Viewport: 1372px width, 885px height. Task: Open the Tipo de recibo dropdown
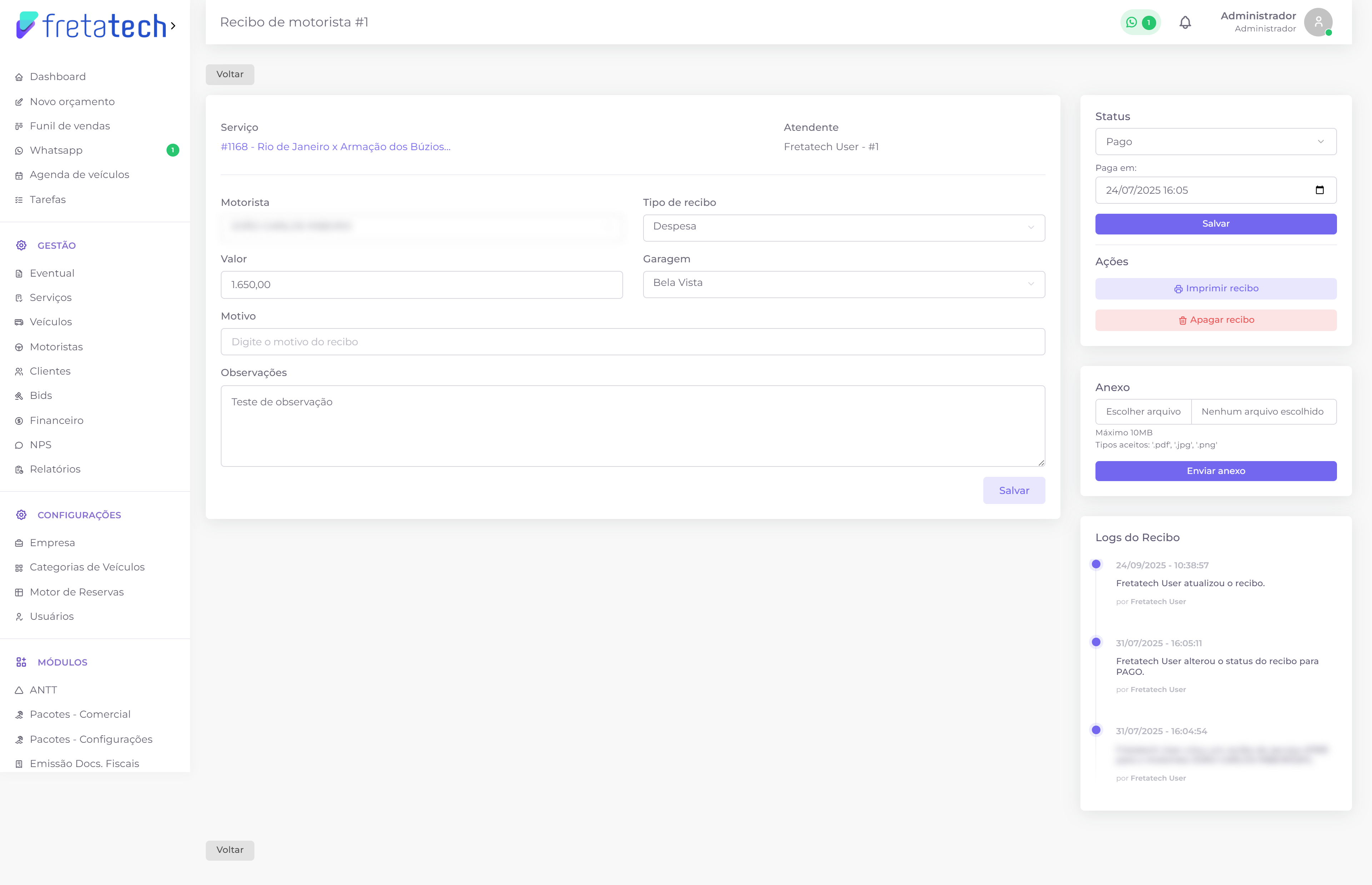click(844, 228)
